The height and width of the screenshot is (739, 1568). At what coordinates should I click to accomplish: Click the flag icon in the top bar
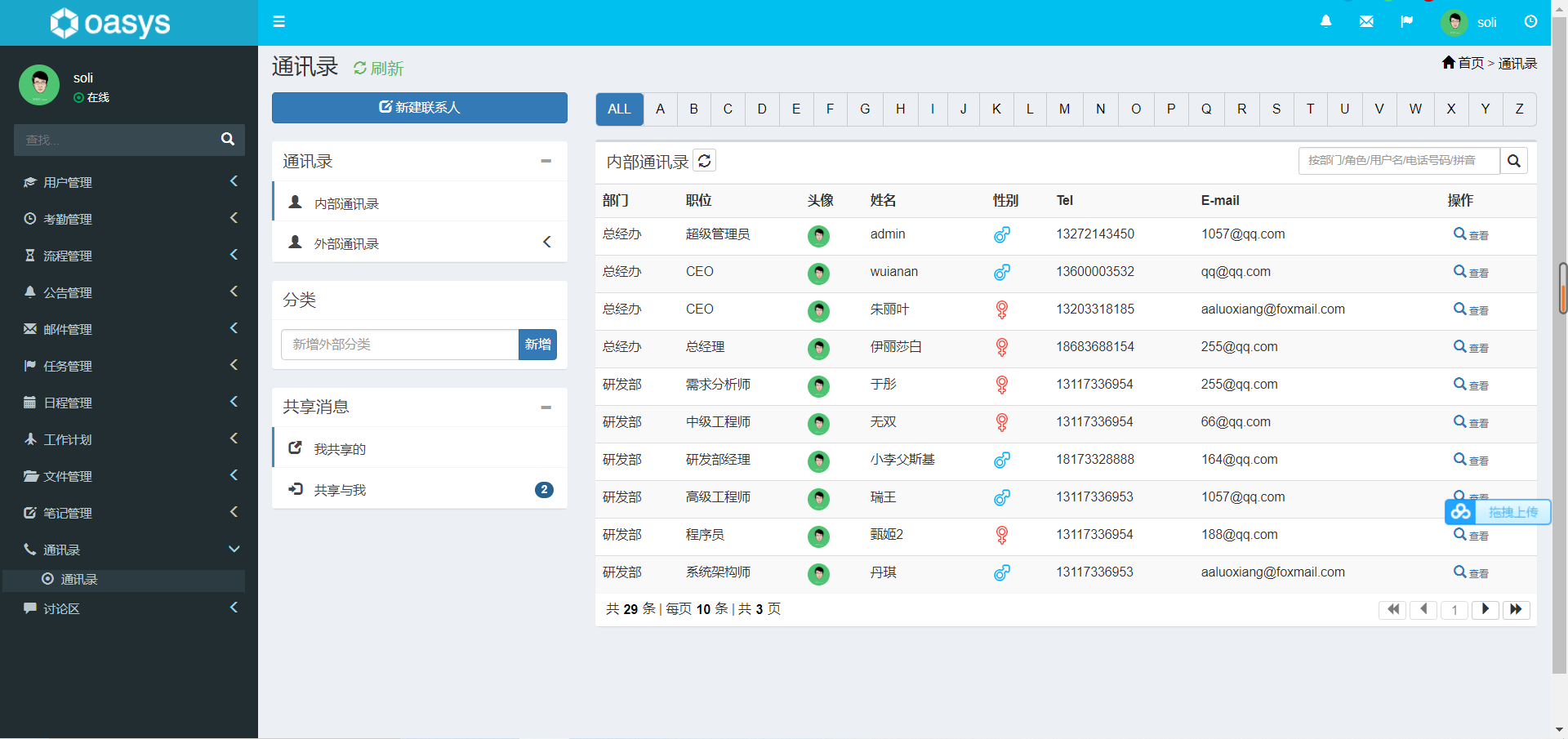(x=1406, y=21)
